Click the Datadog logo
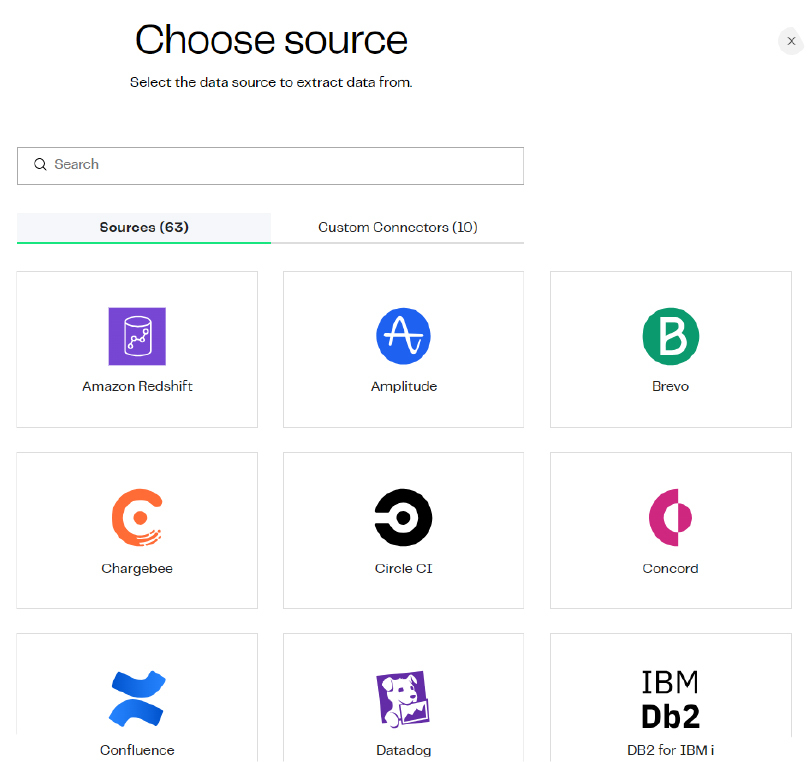 [403, 698]
